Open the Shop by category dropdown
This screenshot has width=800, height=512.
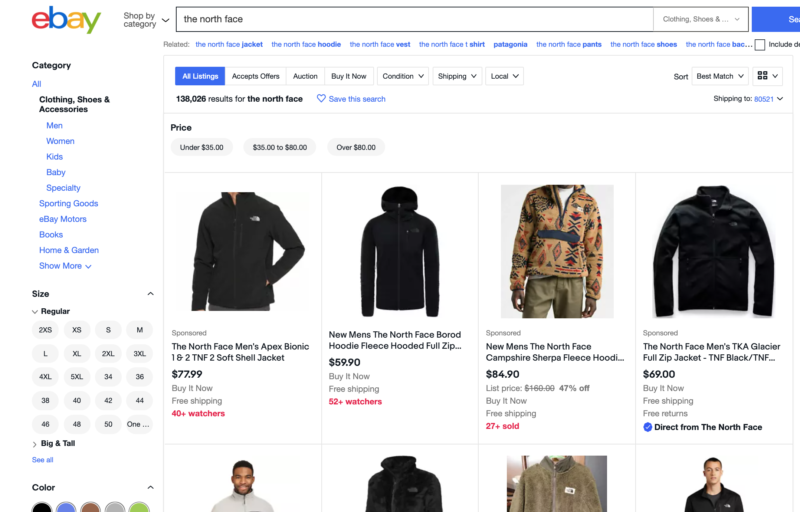[146, 20]
